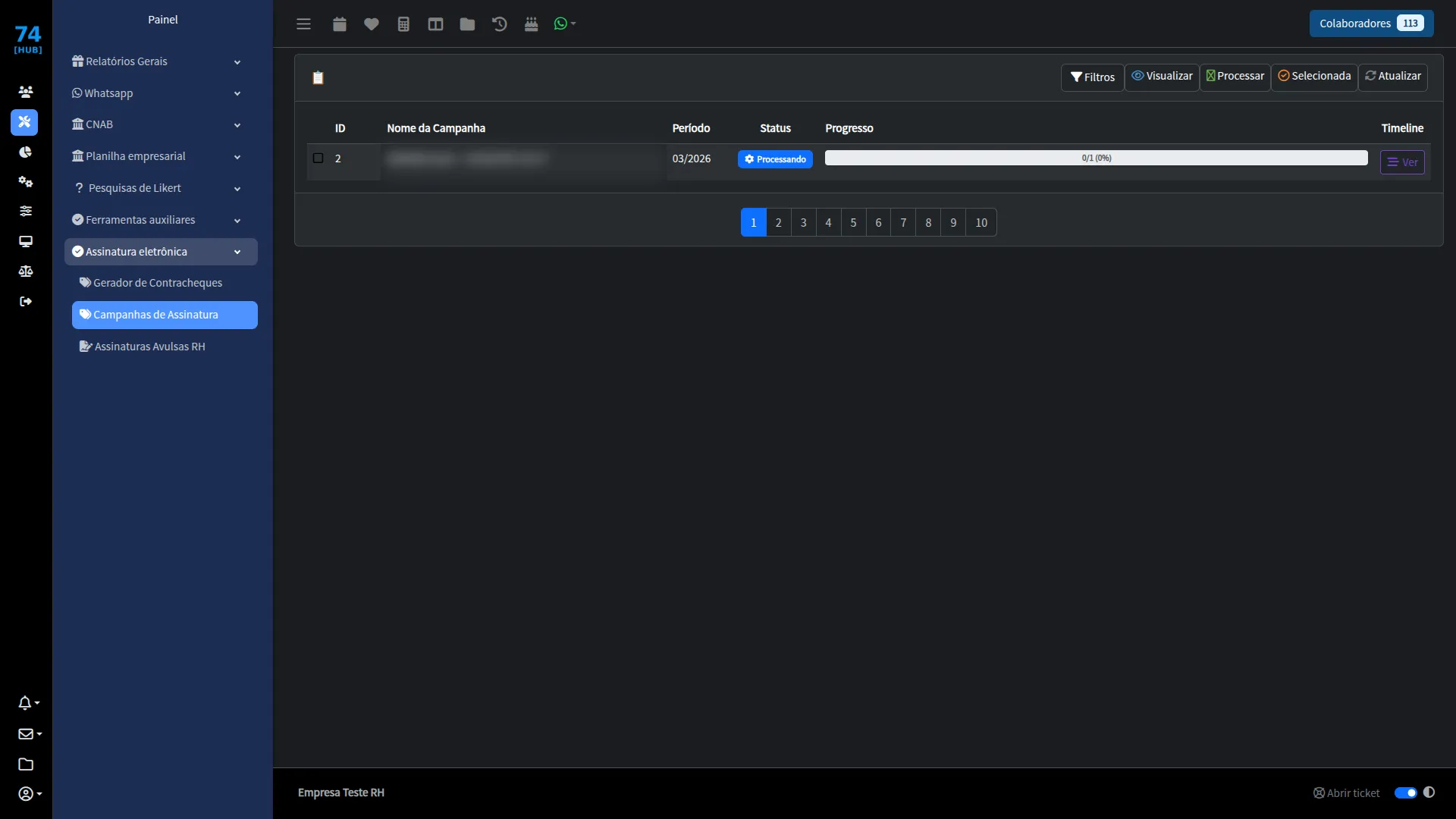The height and width of the screenshot is (819, 1456).
Task: Open the pie chart sidebar icon
Action: pos(25,152)
